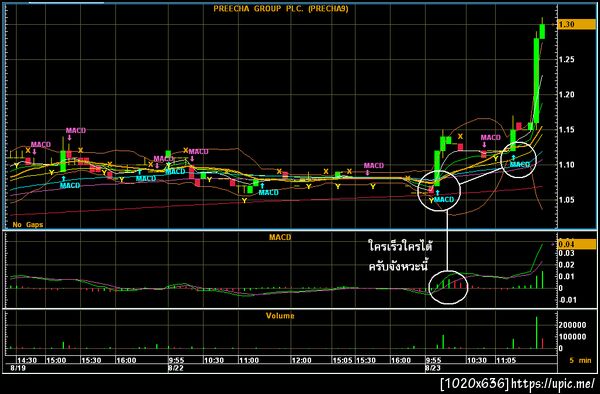600x394 pixels.
Task: Click the 1.20 price axis label
Action: [566, 94]
